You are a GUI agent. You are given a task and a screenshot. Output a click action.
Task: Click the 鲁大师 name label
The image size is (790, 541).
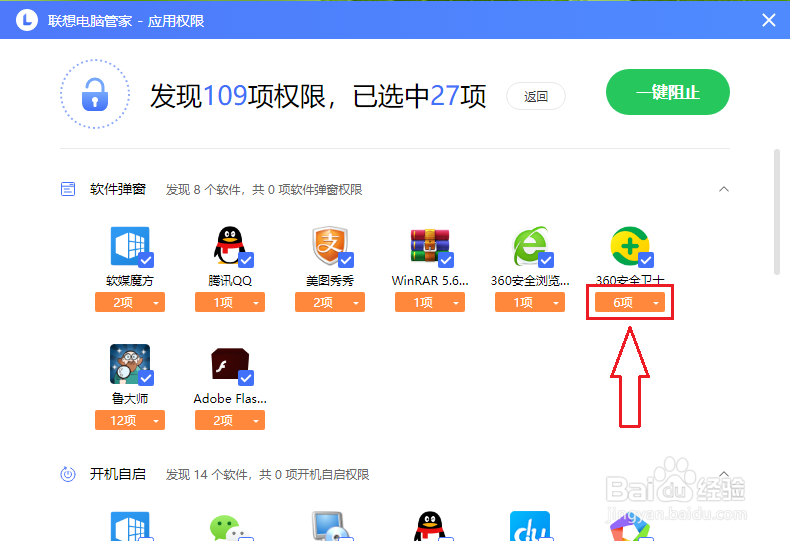click(130, 398)
